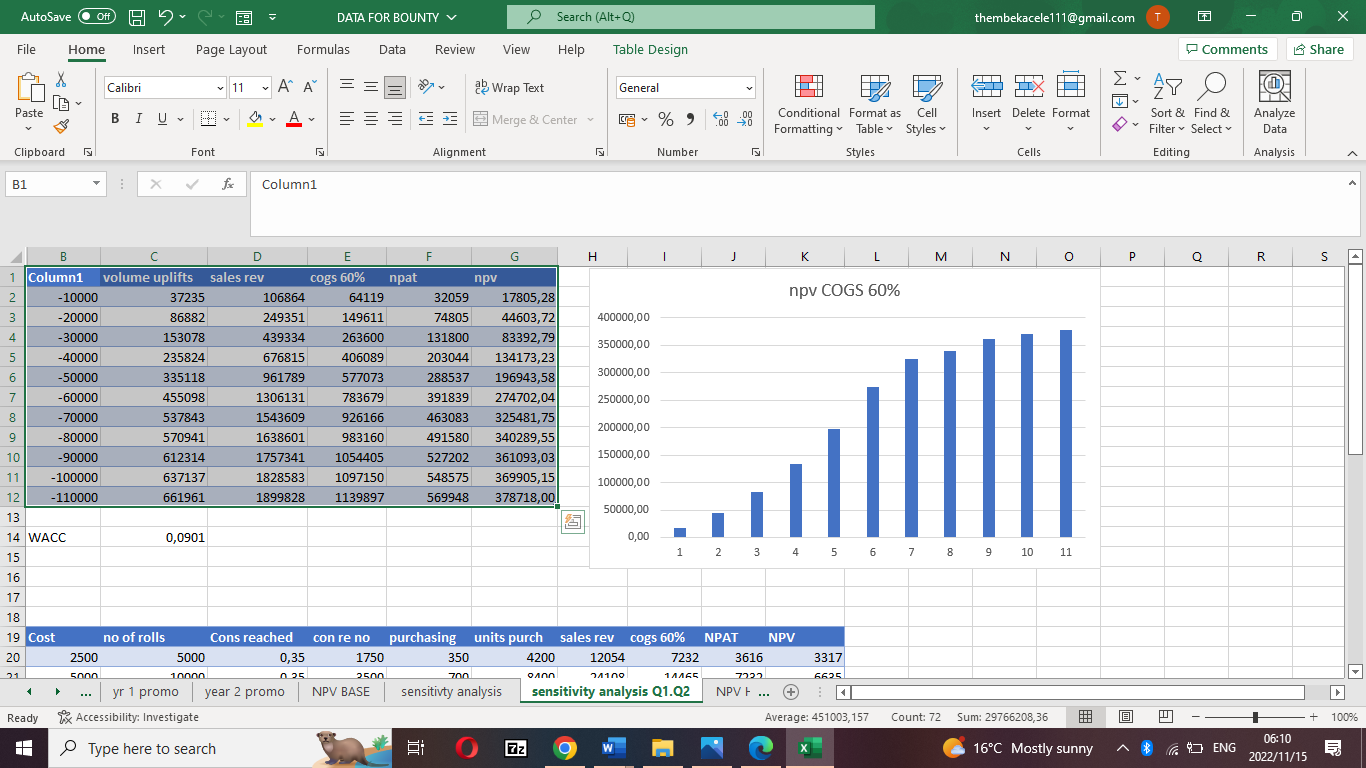Open the Analyze Data tool
Screen dimensions: 1366x768
[1274, 103]
